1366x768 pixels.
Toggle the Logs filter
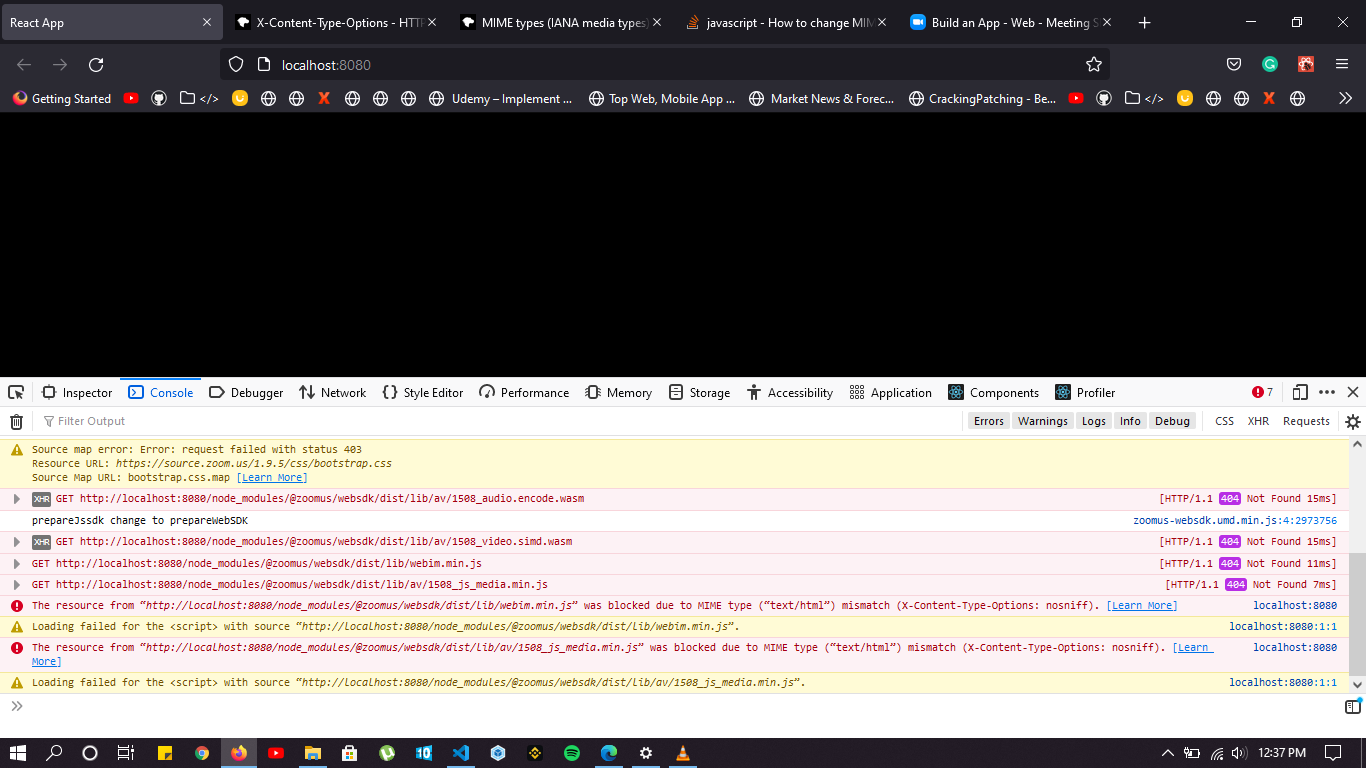(1094, 421)
